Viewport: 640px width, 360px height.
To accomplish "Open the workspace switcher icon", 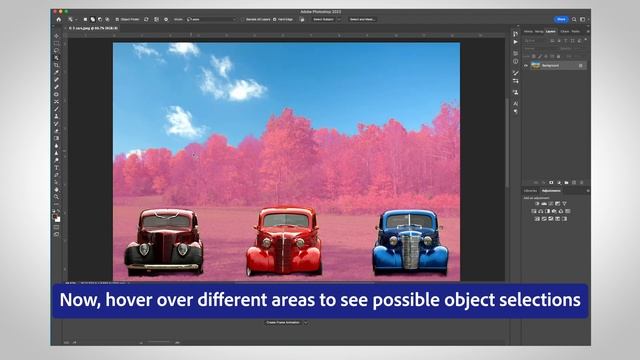I will click(583, 19).
